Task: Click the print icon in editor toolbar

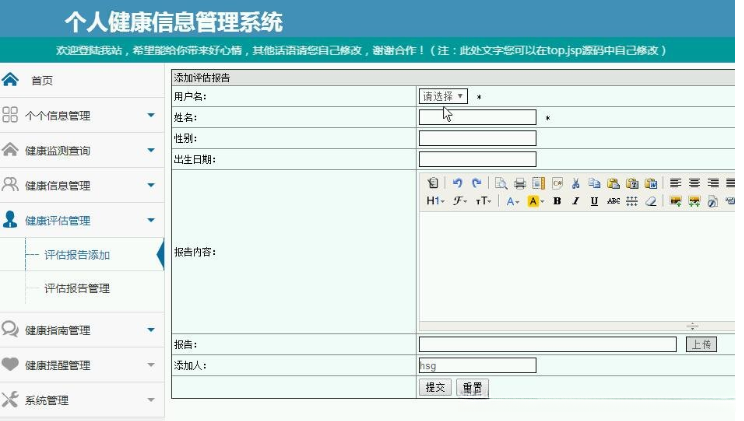Action: pos(520,183)
